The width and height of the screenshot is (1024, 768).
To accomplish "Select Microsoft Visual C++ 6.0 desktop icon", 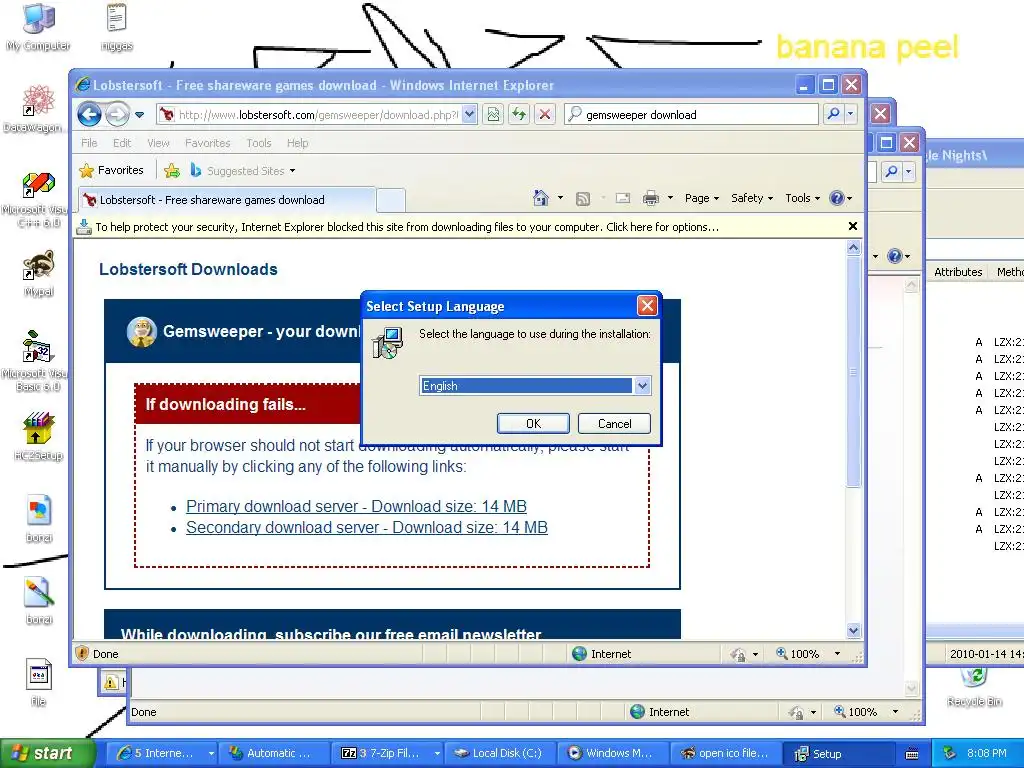I will 37,200.
